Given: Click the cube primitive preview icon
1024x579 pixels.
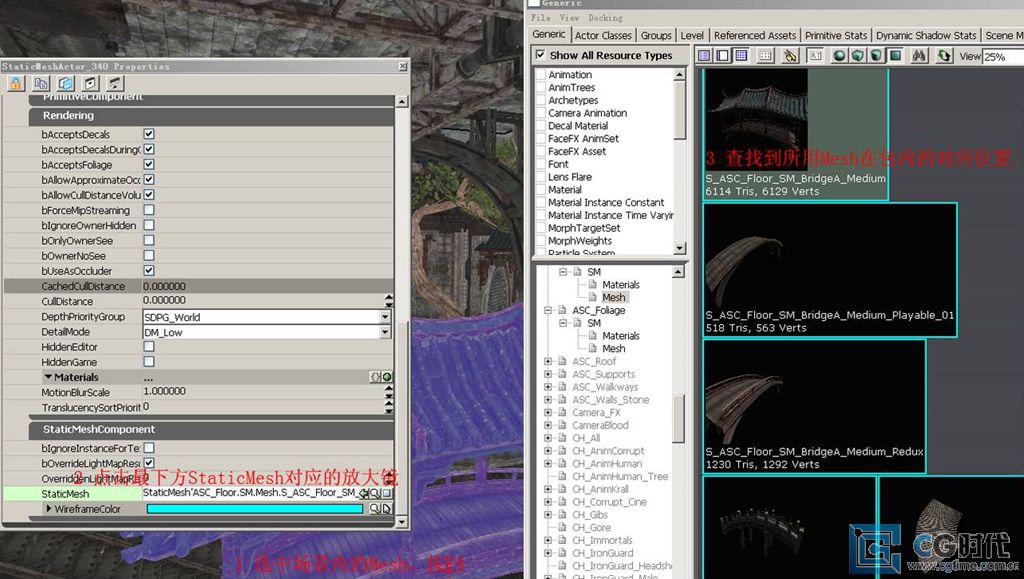Looking at the screenshot, I should [858, 56].
